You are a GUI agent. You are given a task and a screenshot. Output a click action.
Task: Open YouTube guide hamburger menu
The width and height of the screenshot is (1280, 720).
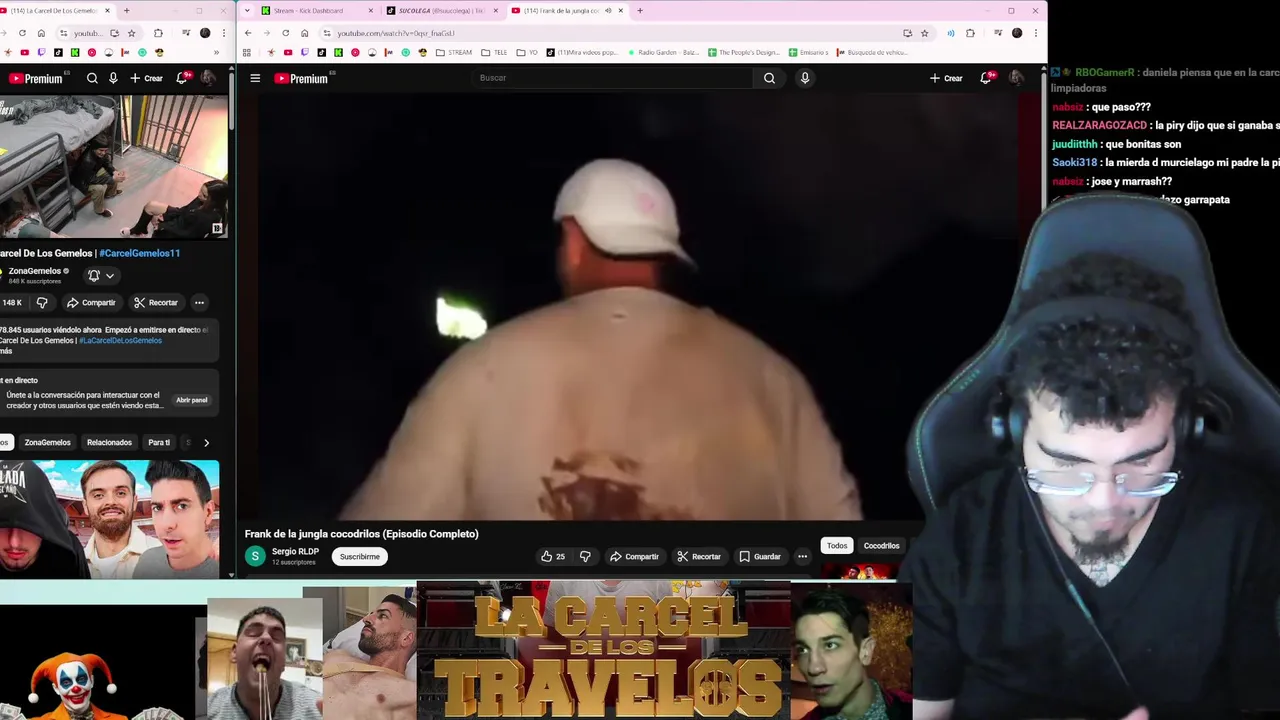[x=255, y=78]
